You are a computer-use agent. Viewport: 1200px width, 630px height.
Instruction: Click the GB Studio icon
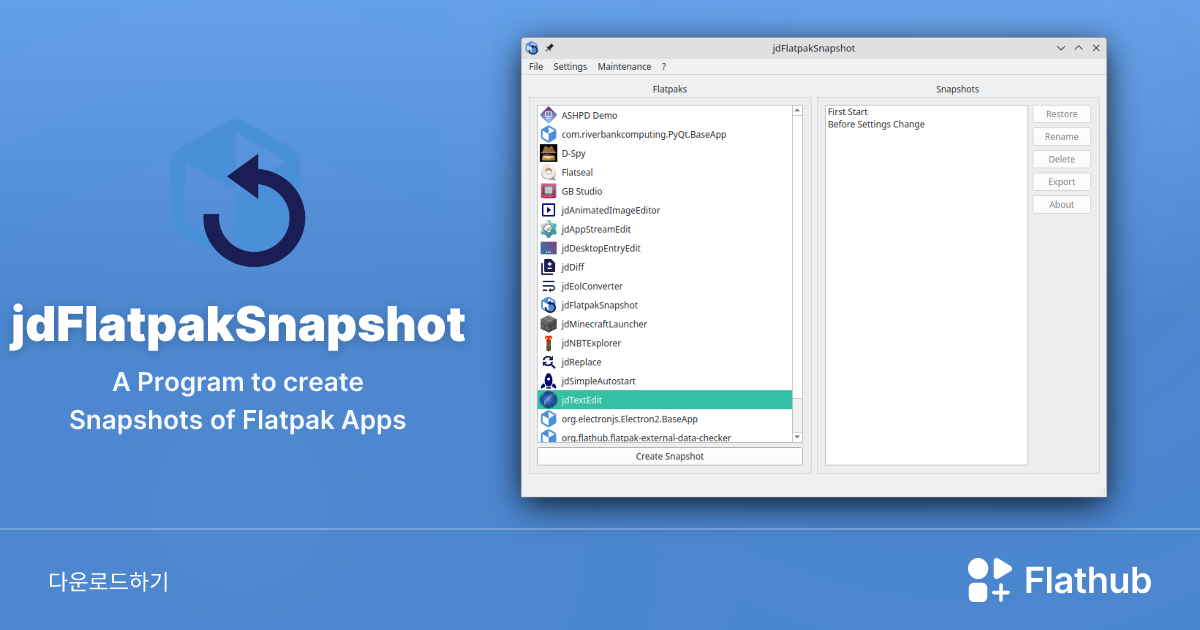coord(548,191)
